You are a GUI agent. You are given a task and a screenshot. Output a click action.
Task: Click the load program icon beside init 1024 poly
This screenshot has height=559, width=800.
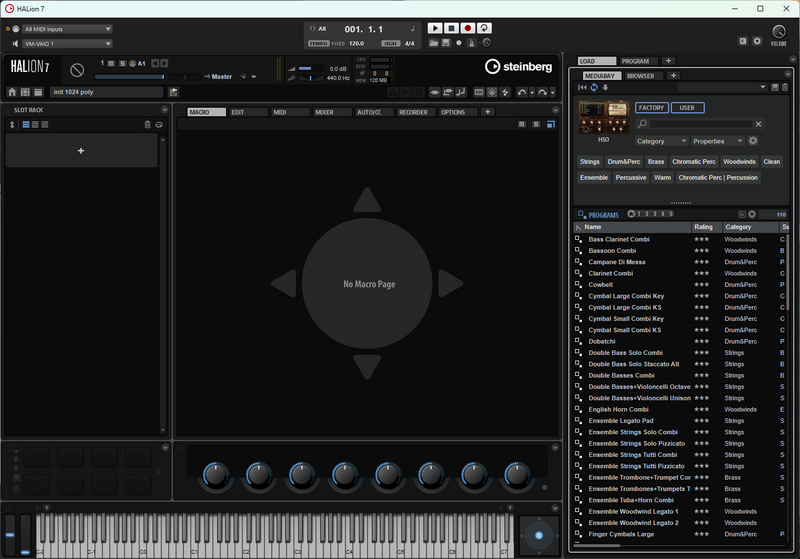(x=173, y=92)
